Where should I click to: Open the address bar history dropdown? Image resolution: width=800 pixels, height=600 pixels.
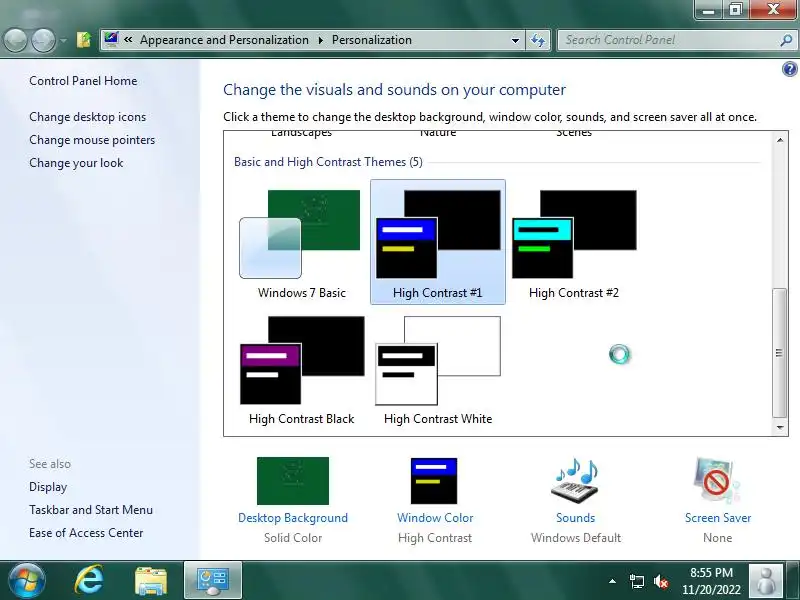pyautogui.click(x=515, y=40)
